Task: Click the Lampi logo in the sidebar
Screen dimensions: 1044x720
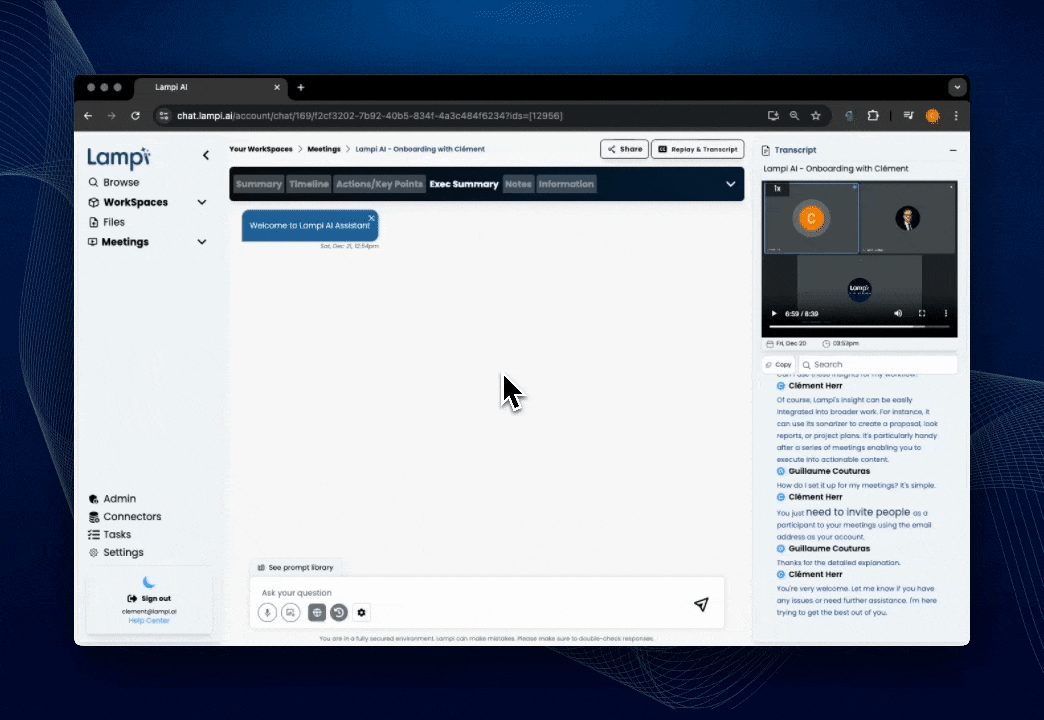Action: coord(119,157)
